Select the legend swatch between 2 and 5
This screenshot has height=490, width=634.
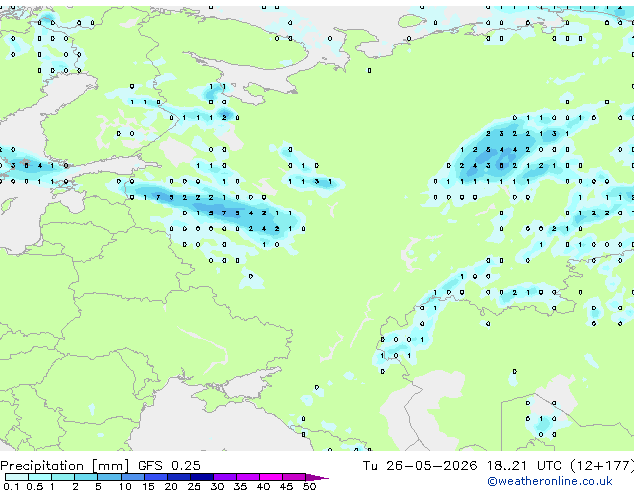coord(86,477)
